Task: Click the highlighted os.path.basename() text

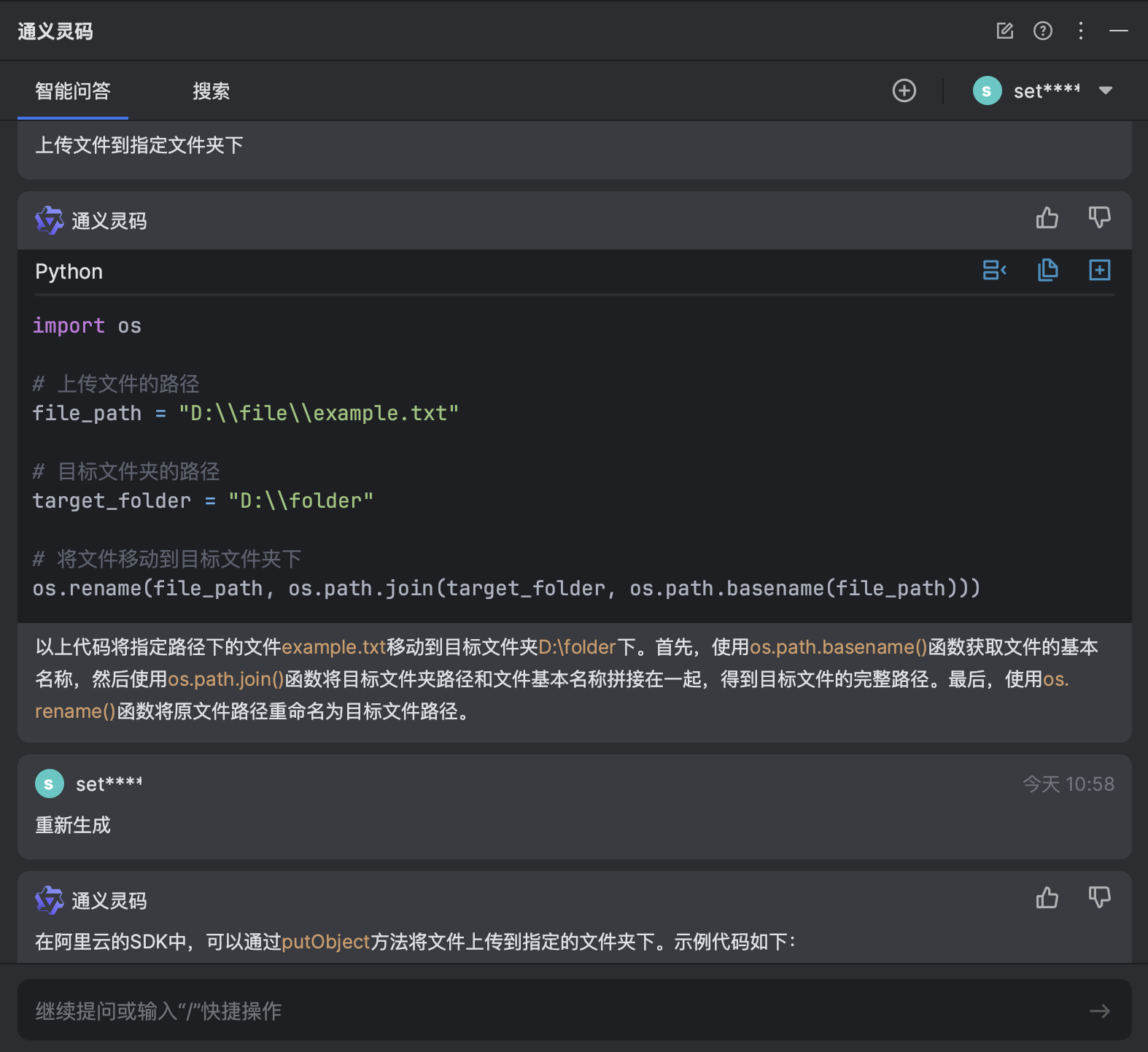Action: point(839,647)
